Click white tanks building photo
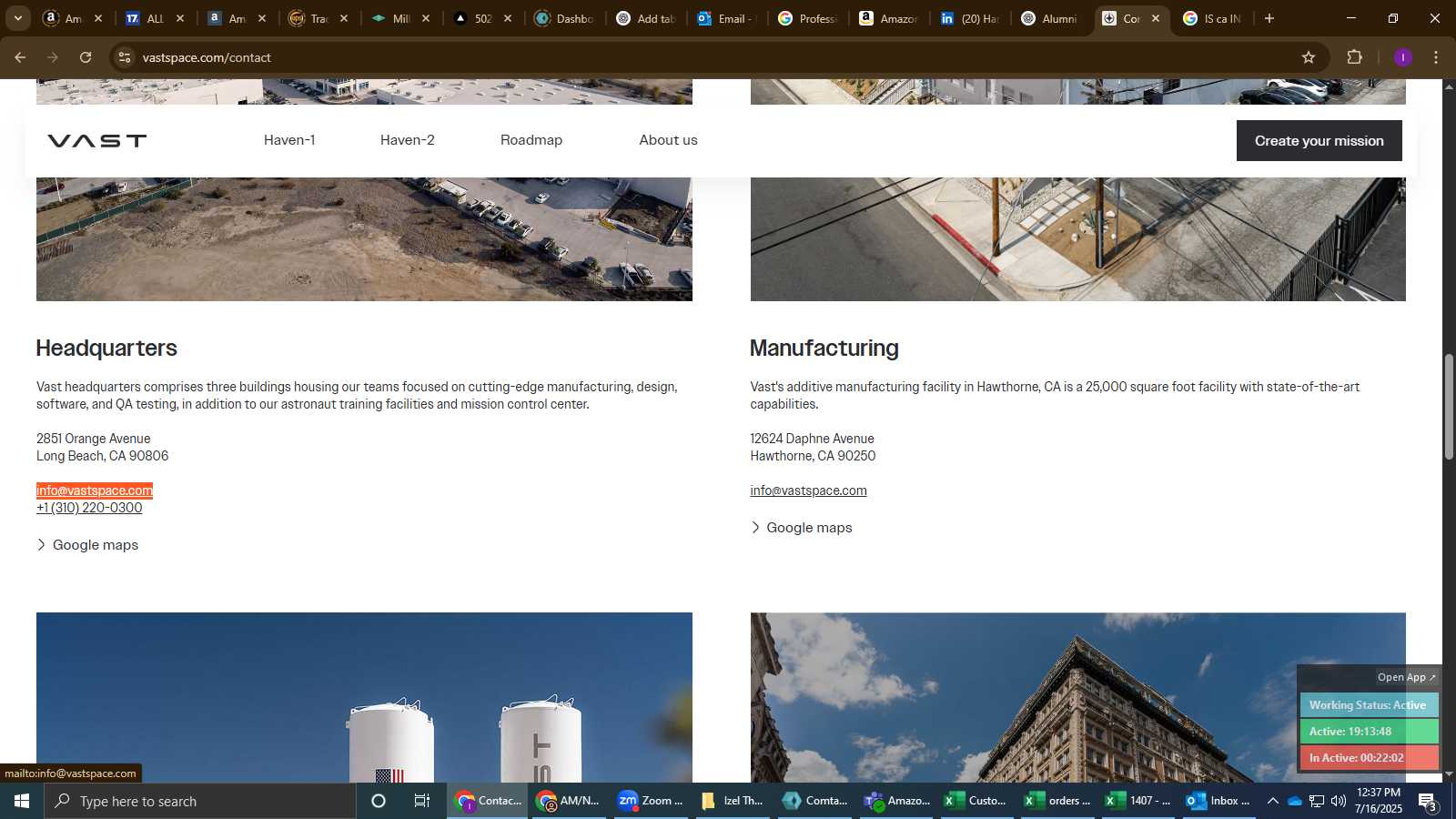 click(364, 697)
